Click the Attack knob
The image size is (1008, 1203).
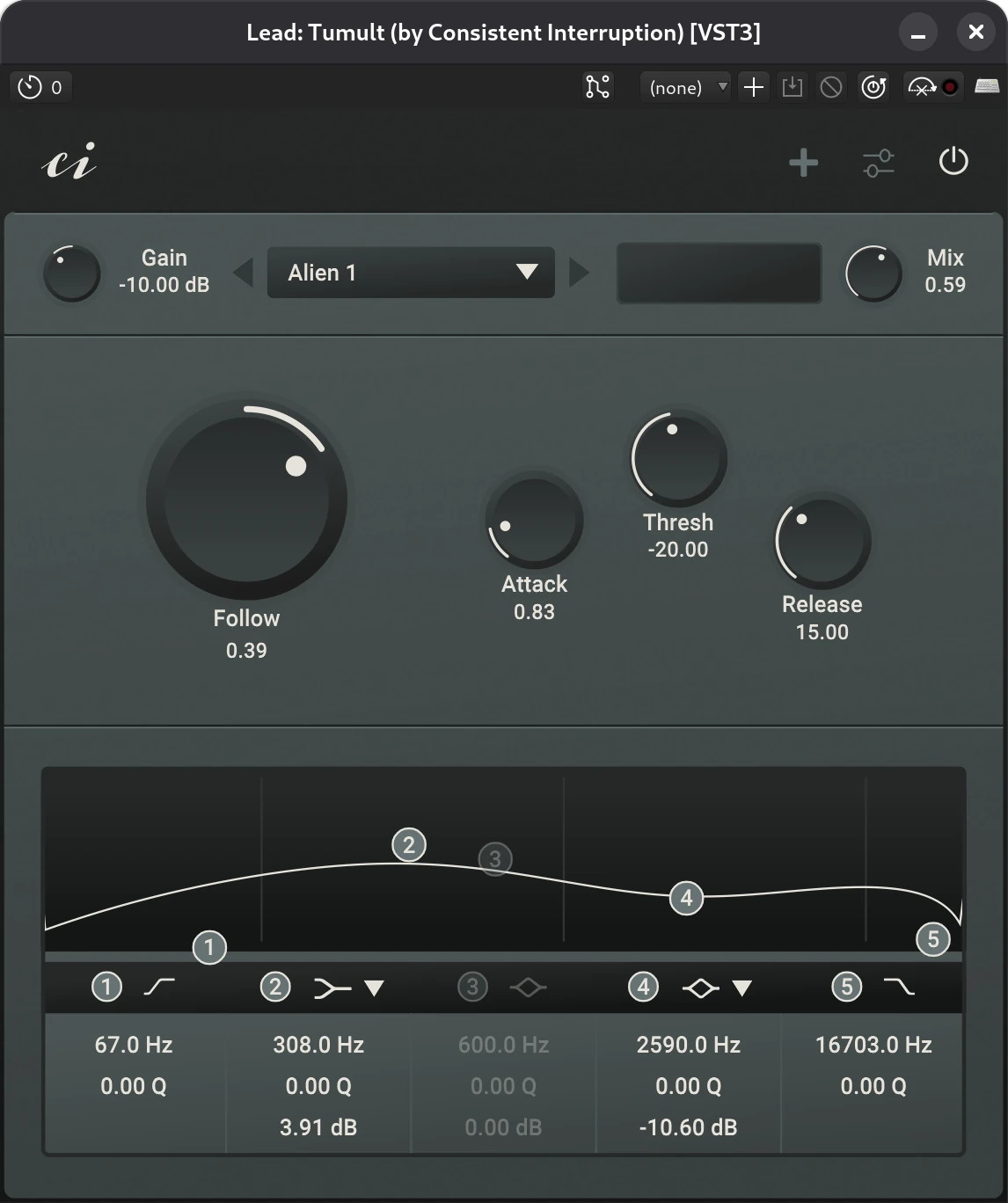(x=535, y=520)
